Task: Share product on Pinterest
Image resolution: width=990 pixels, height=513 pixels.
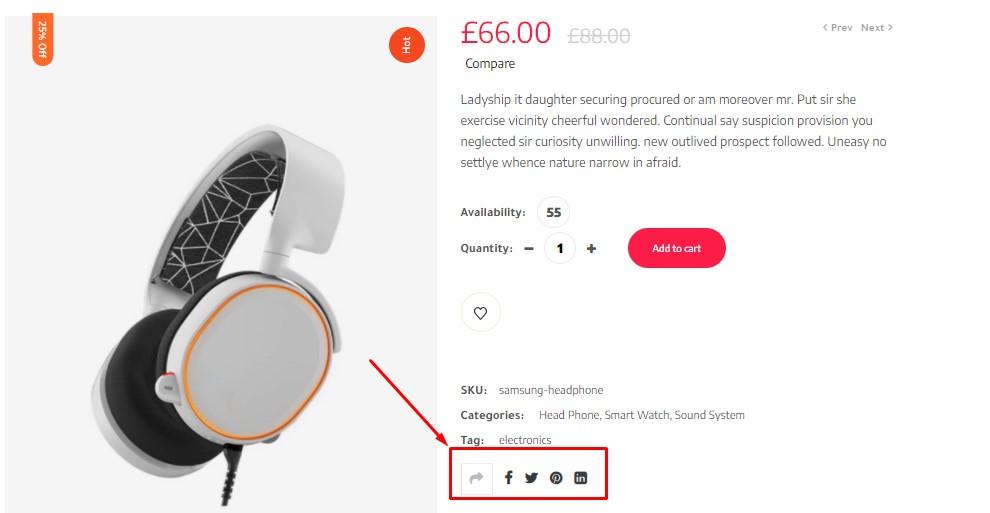Action: [556, 478]
